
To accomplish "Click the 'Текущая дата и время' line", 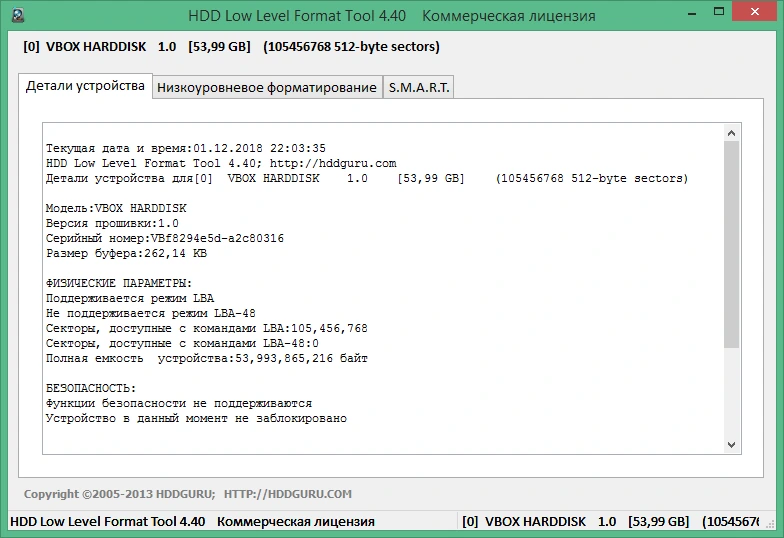I will 186,148.
